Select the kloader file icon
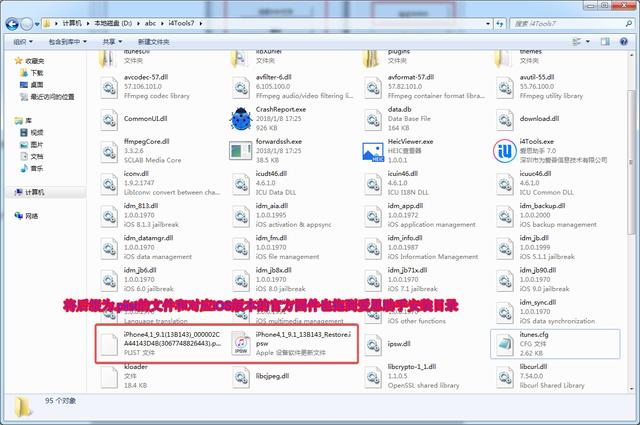 [x=109, y=376]
